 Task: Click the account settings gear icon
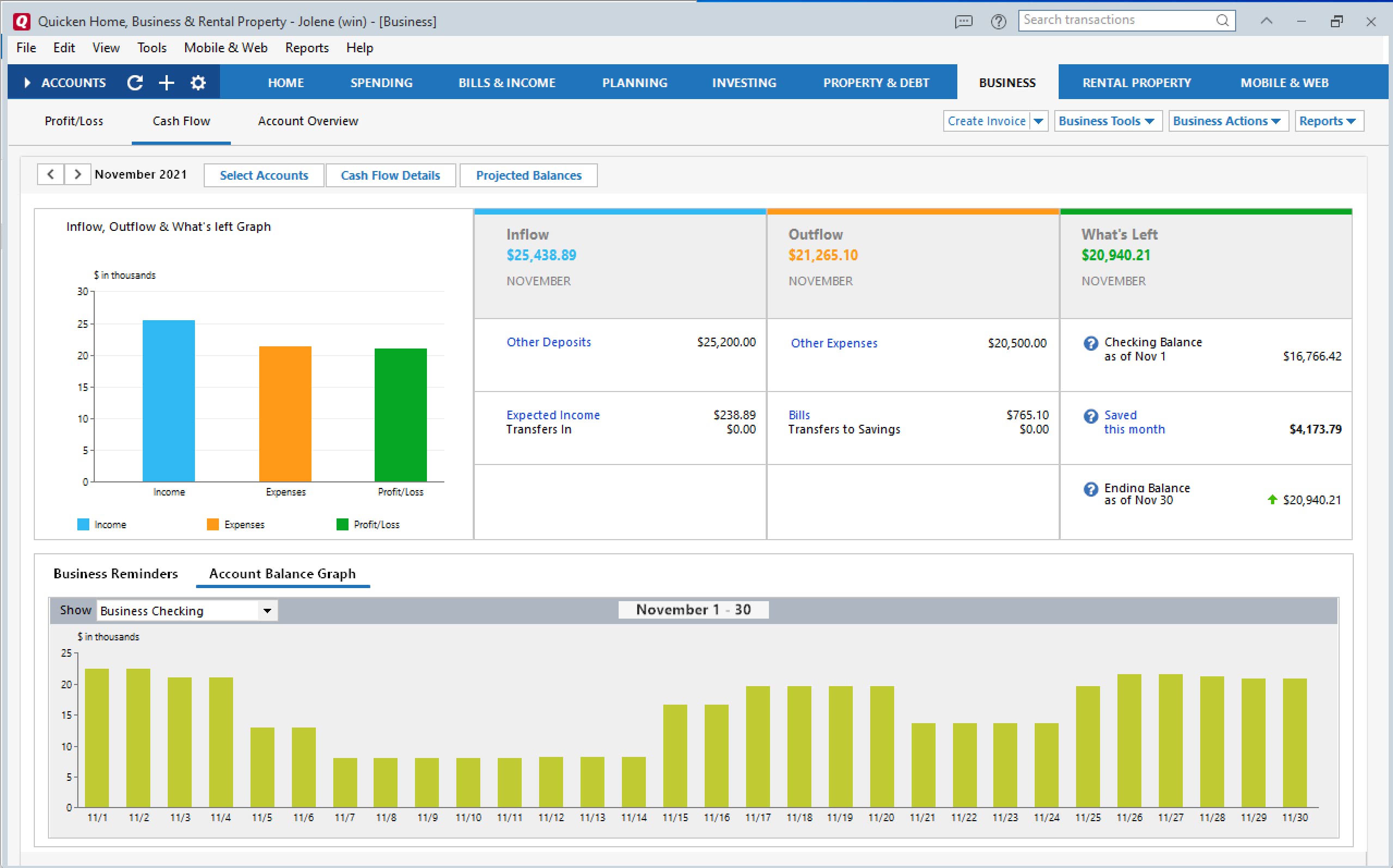coord(198,83)
